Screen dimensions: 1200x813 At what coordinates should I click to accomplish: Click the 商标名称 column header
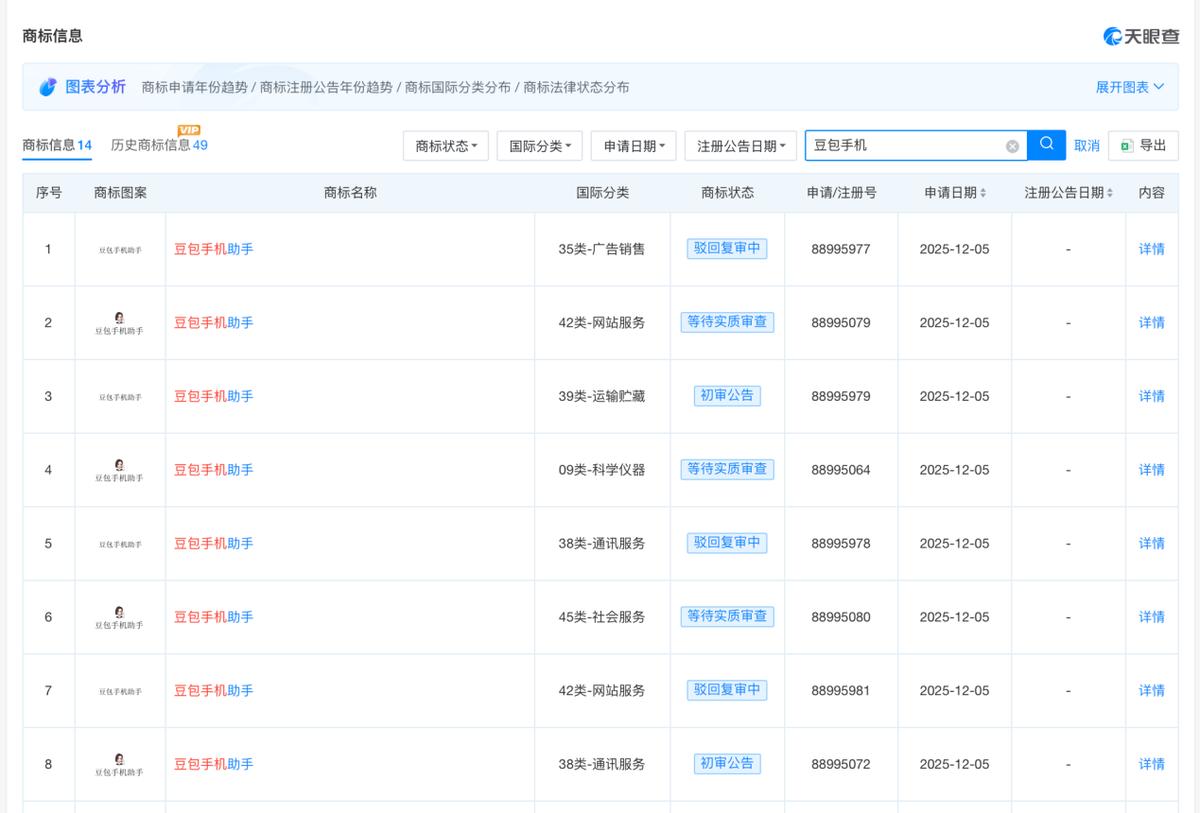[x=350, y=193]
